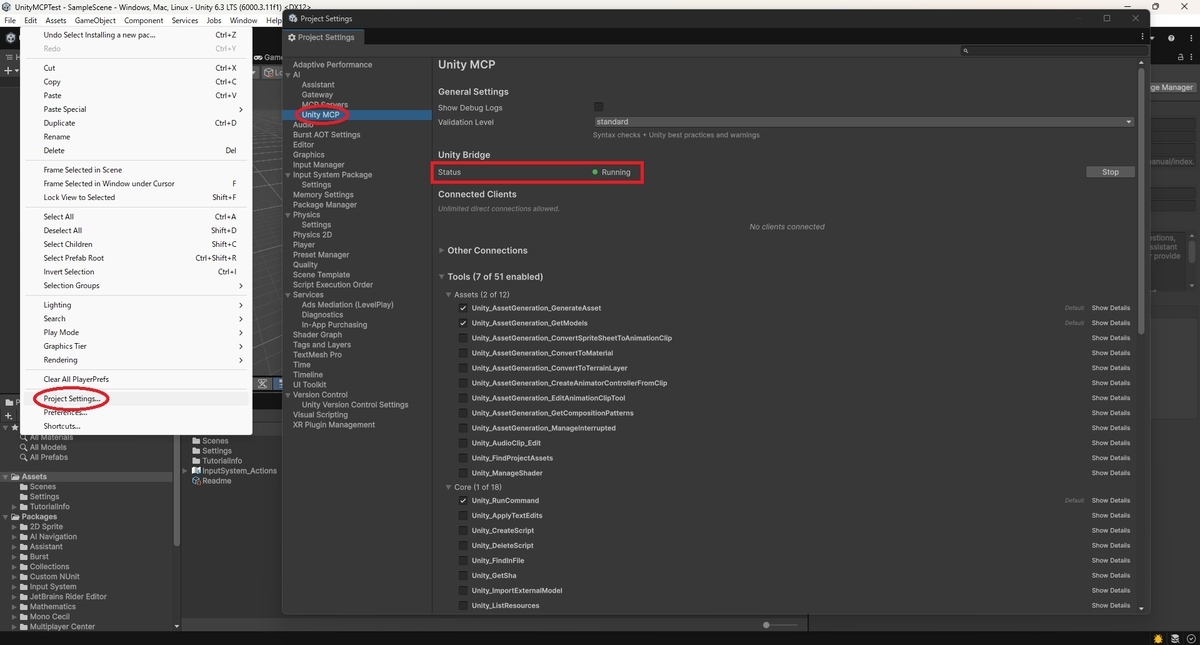Enable Unity_CreateScript tool checkbox
1200x645 pixels.
(463, 531)
